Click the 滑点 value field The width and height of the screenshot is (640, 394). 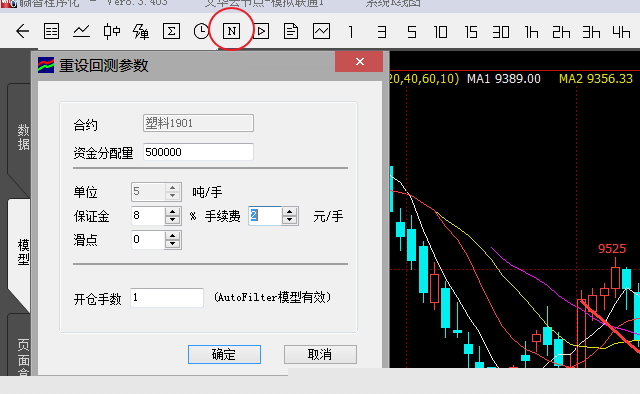[148, 240]
